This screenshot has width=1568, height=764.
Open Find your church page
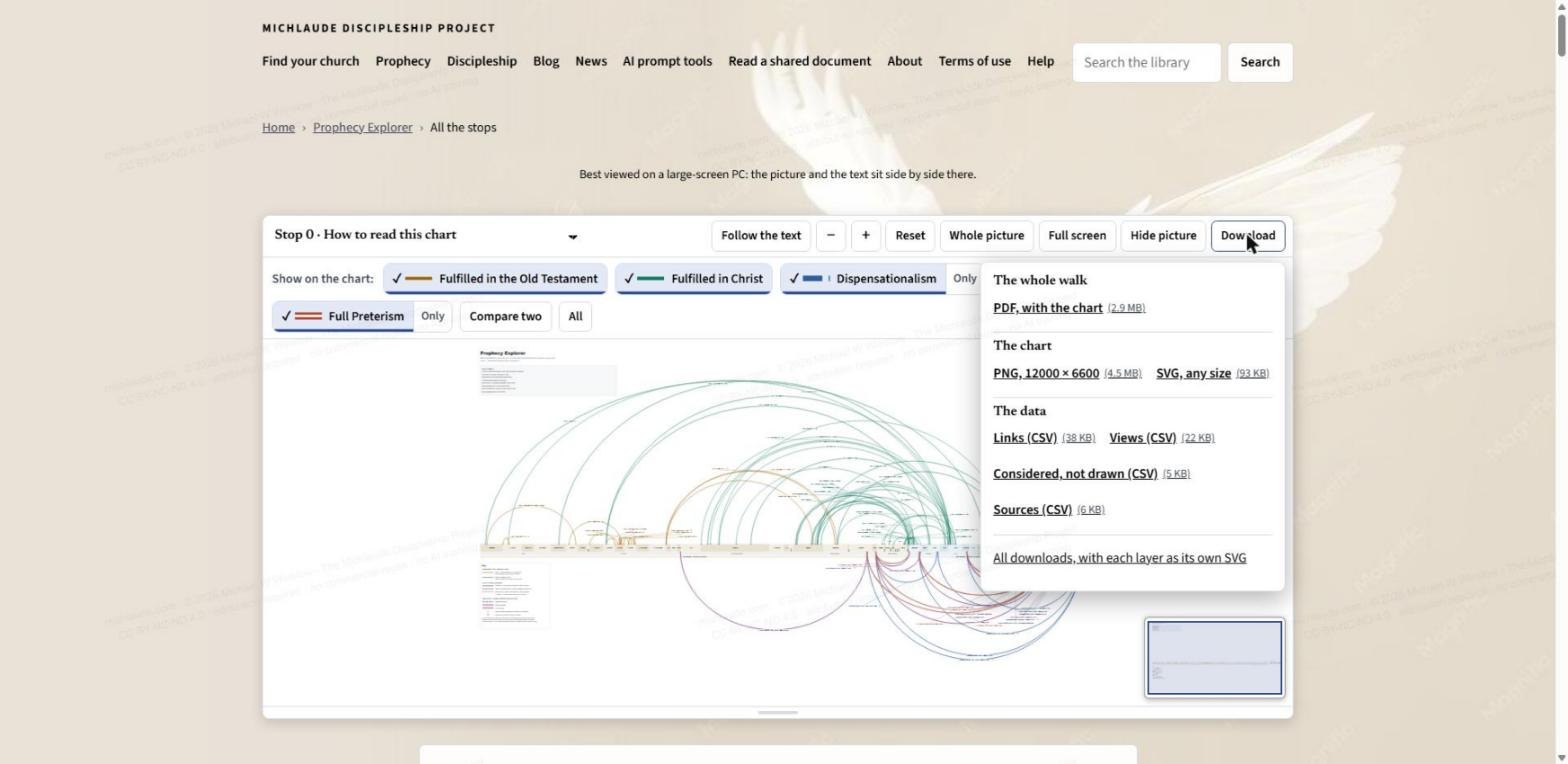(310, 61)
